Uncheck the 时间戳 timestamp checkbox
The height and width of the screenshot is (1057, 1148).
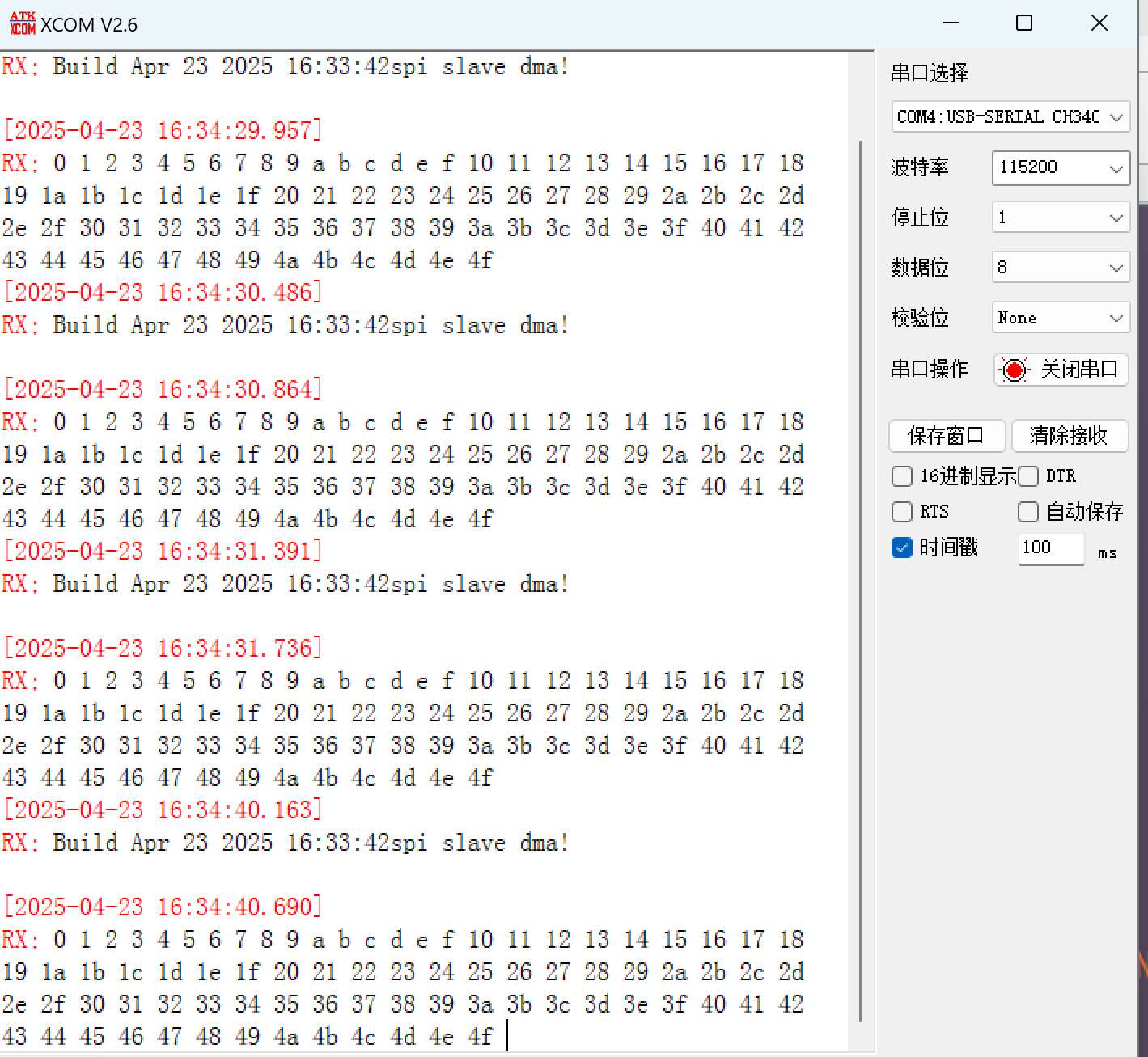(x=902, y=548)
